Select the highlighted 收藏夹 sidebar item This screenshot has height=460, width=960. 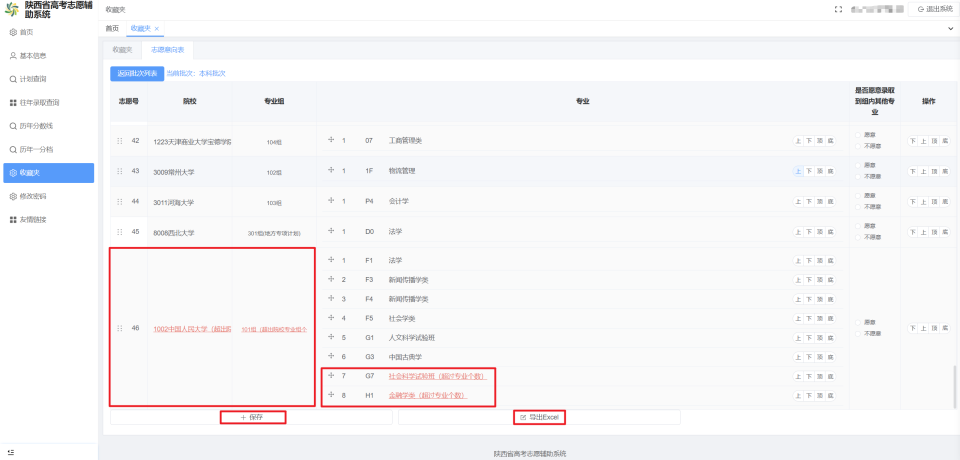tap(48, 173)
